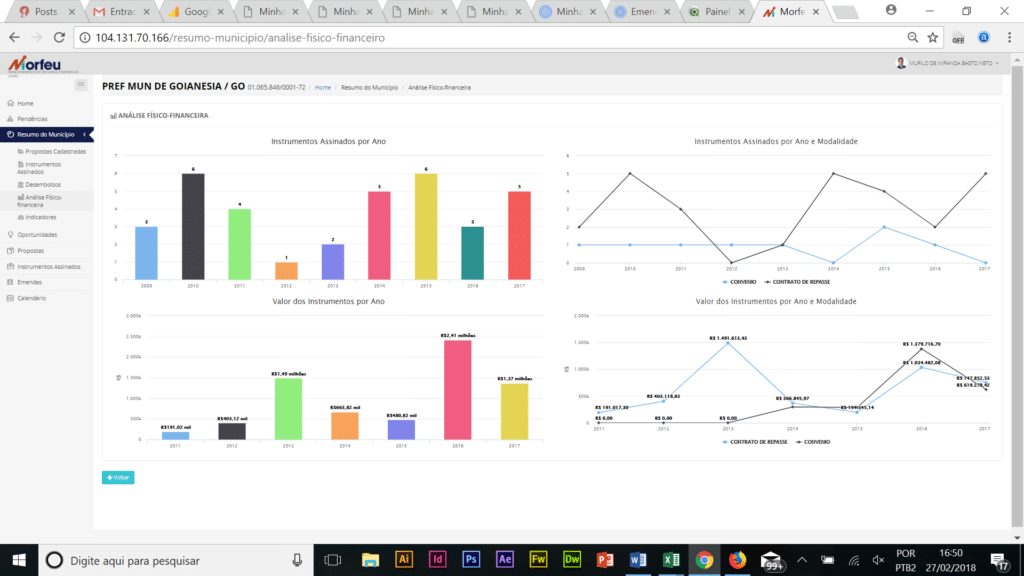Select Desembolsos in the sidebar submenu
This screenshot has height=576, width=1024.
pyautogui.click(x=43, y=185)
